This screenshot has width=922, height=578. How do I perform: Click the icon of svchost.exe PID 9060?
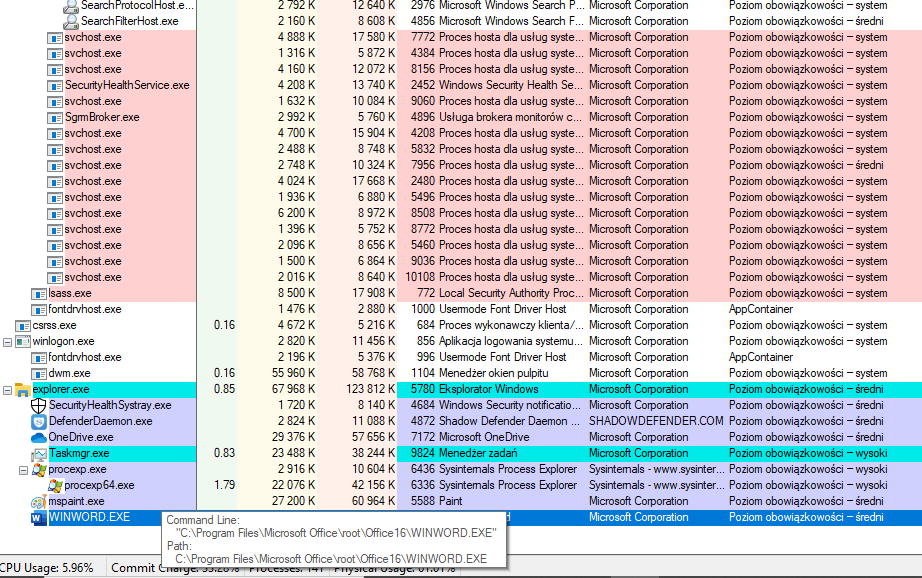tap(55, 102)
